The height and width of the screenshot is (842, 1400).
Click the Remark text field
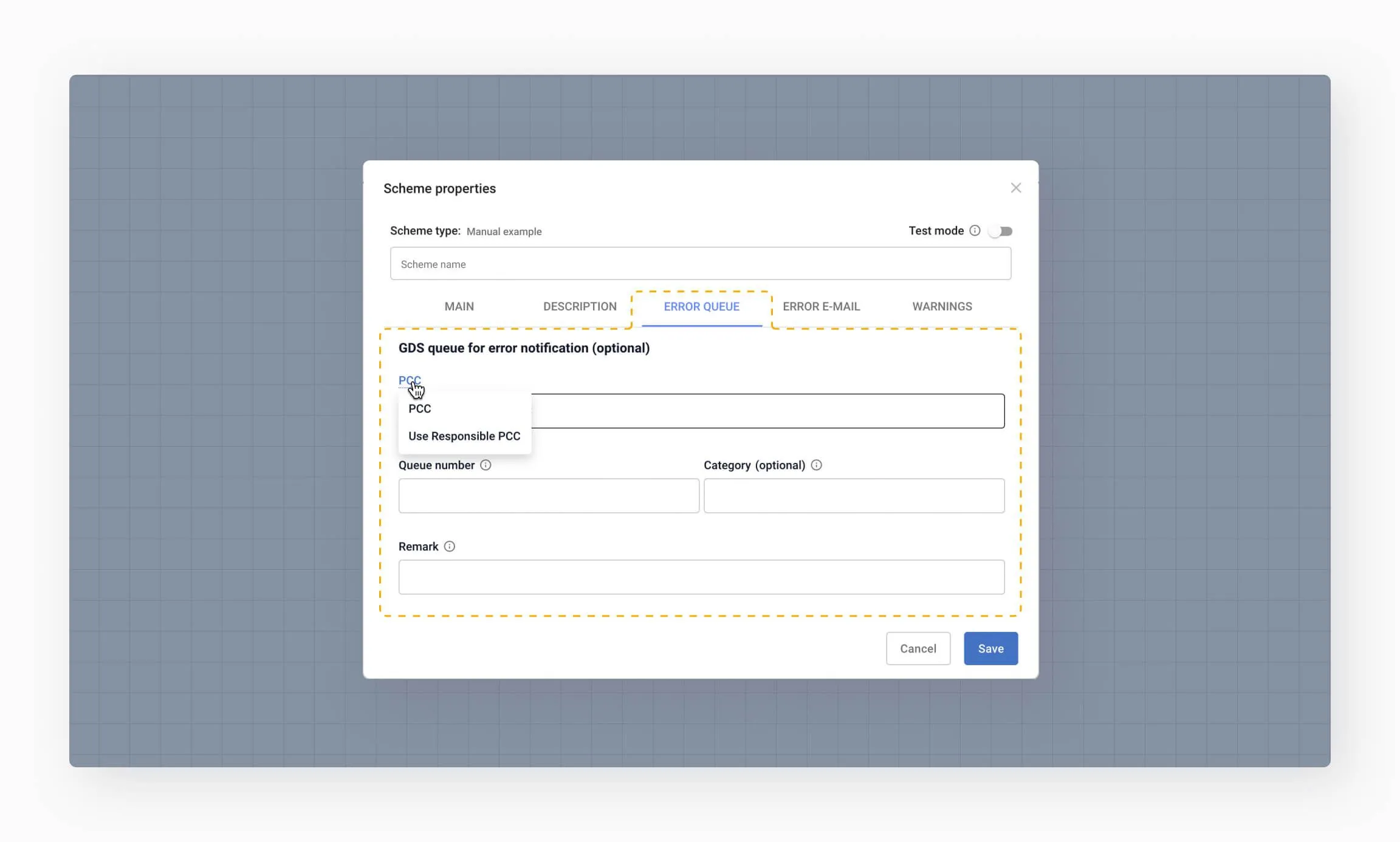click(x=701, y=577)
